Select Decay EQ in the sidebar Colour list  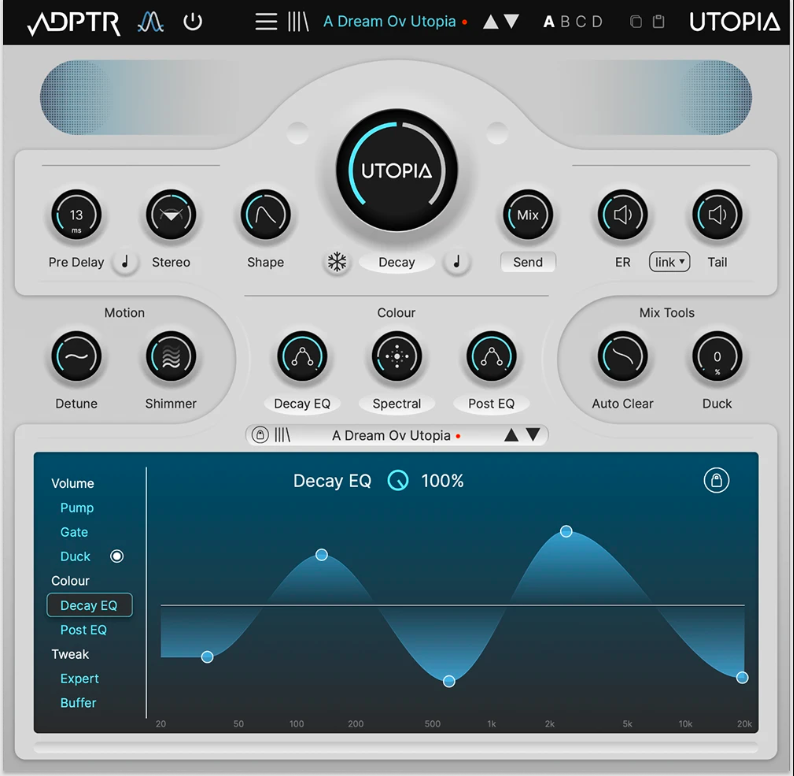pyautogui.click(x=89, y=605)
